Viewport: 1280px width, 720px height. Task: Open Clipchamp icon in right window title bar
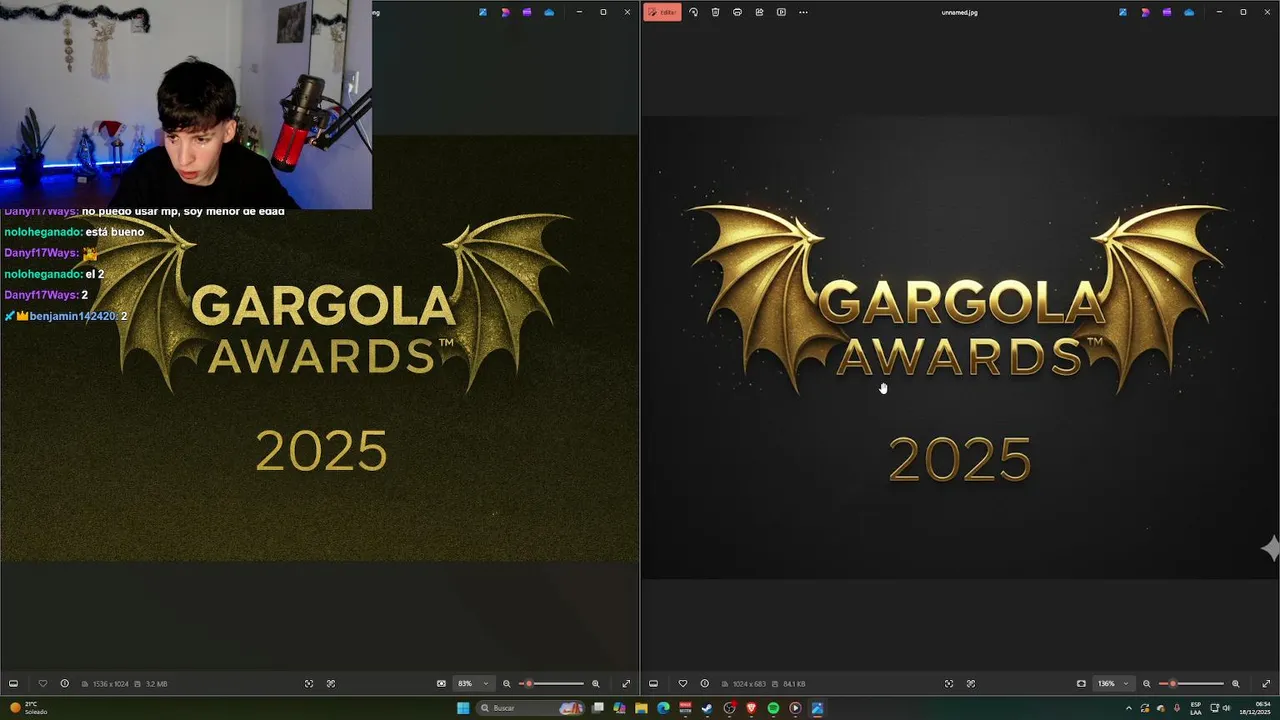[x=1167, y=12]
